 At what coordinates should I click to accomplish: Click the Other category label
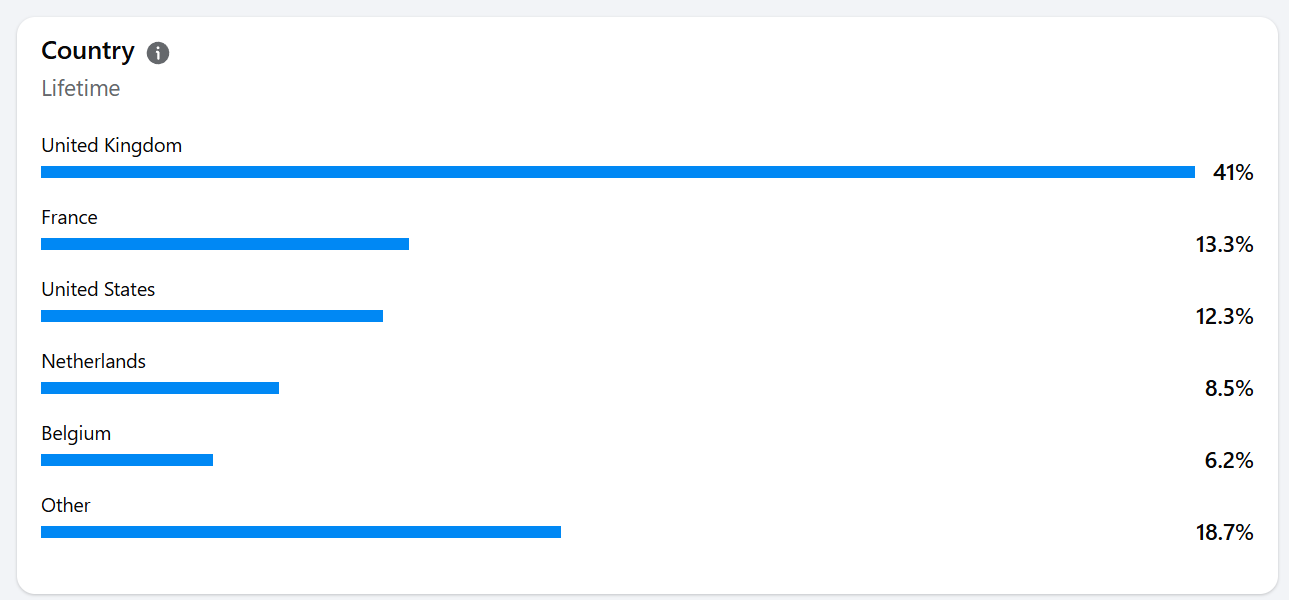pyautogui.click(x=66, y=505)
